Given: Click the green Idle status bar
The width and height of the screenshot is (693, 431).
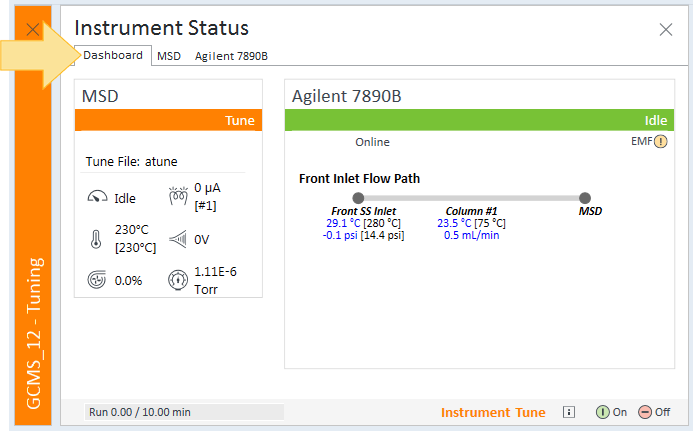Looking at the screenshot, I should tap(479, 120).
